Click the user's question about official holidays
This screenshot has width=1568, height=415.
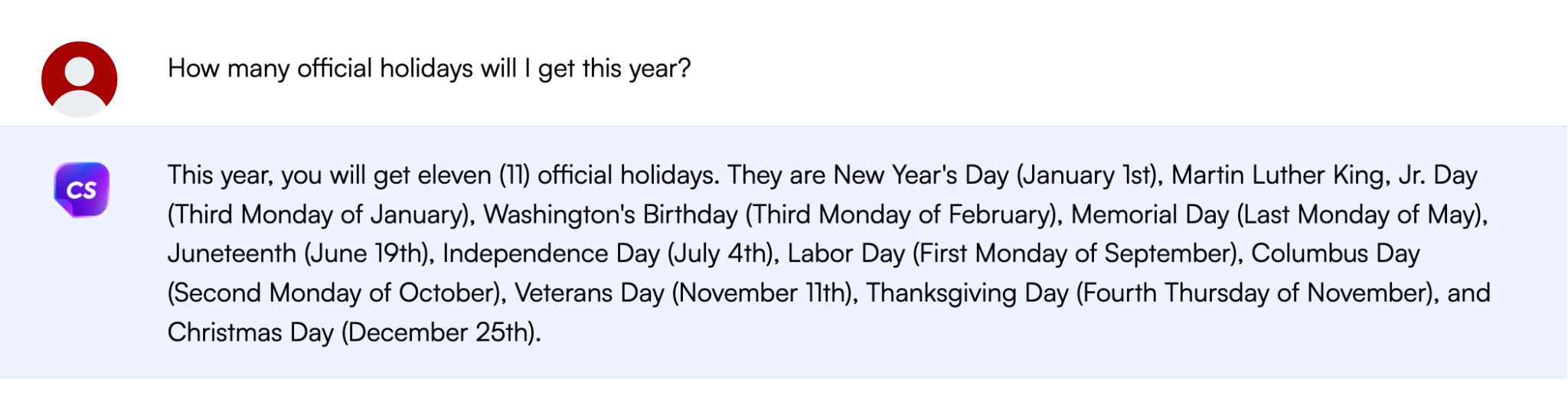429,69
